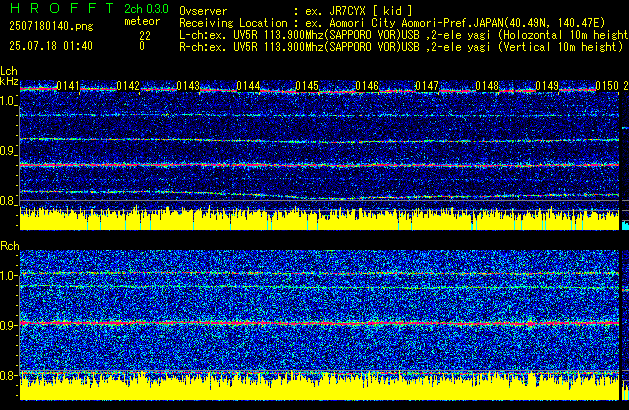The image size is (629, 410).
Task: Click the Lch channel label
Action: point(9,71)
